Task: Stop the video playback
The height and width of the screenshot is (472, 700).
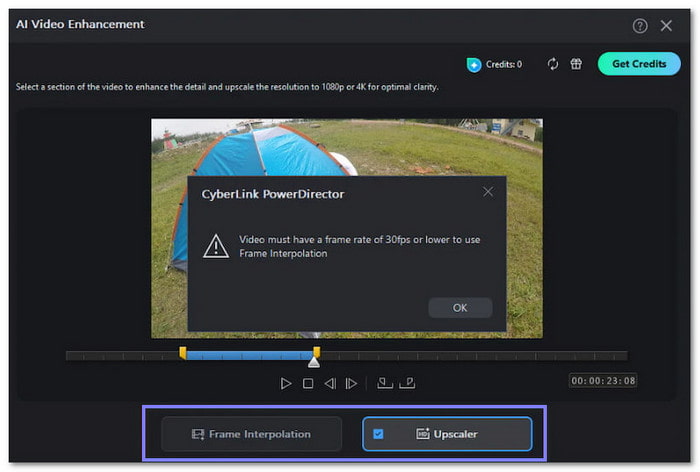Action: click(x=308, y=384)
